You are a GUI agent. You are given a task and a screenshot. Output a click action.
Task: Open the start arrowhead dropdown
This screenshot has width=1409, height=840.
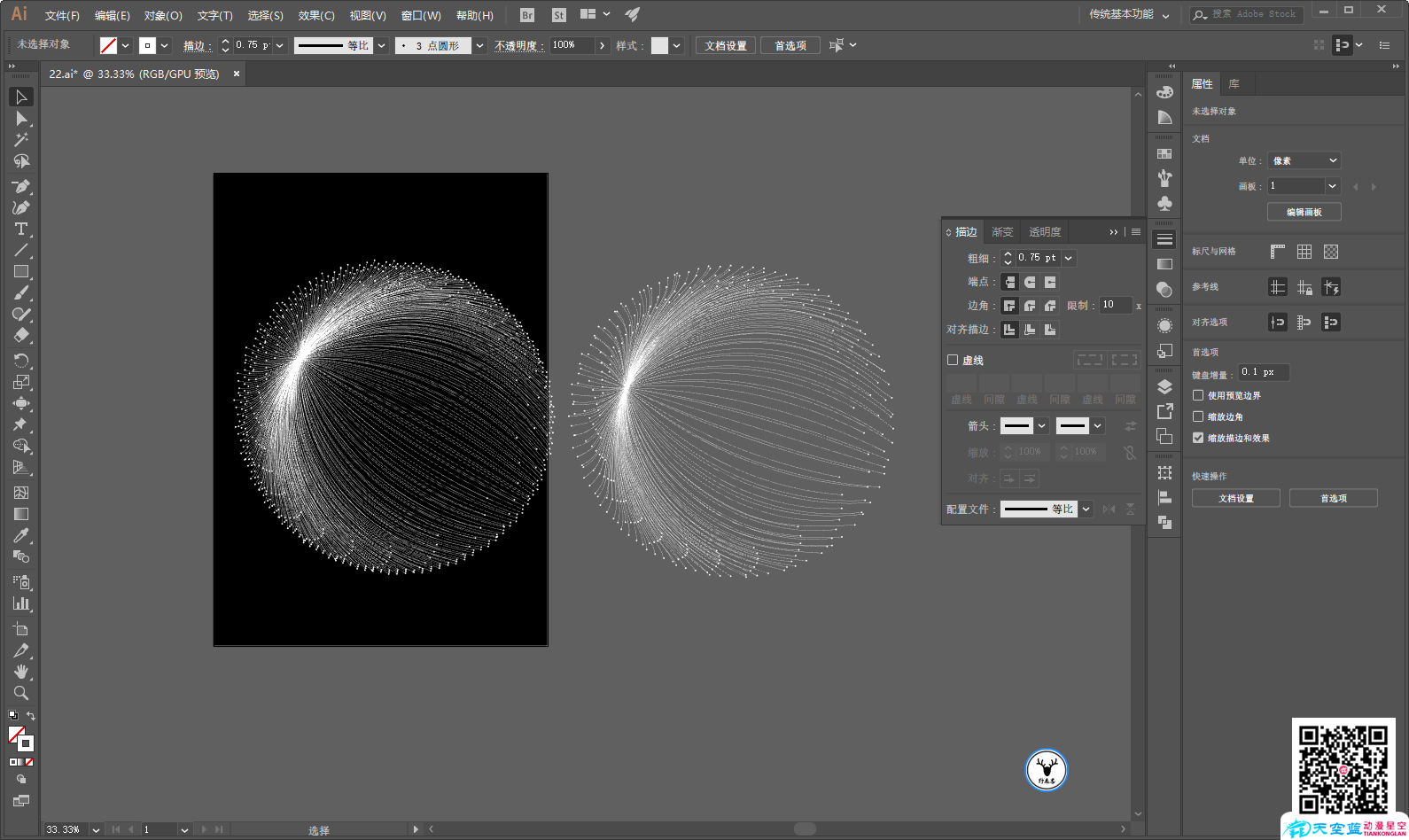tap(1042, 426)
